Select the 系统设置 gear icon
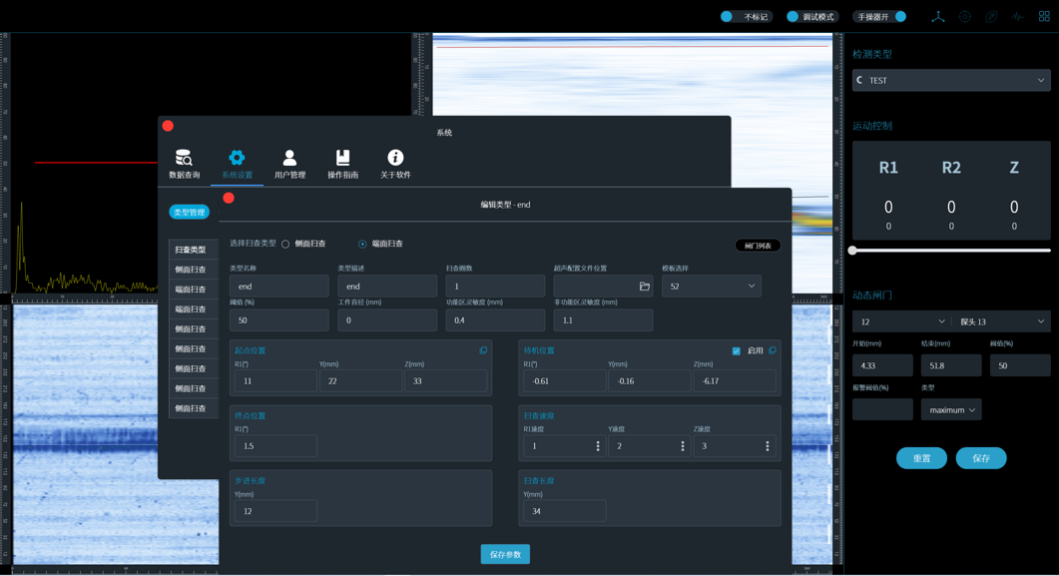The width and height of the screenshot is (1059, 576). click(x=236, y=158)
